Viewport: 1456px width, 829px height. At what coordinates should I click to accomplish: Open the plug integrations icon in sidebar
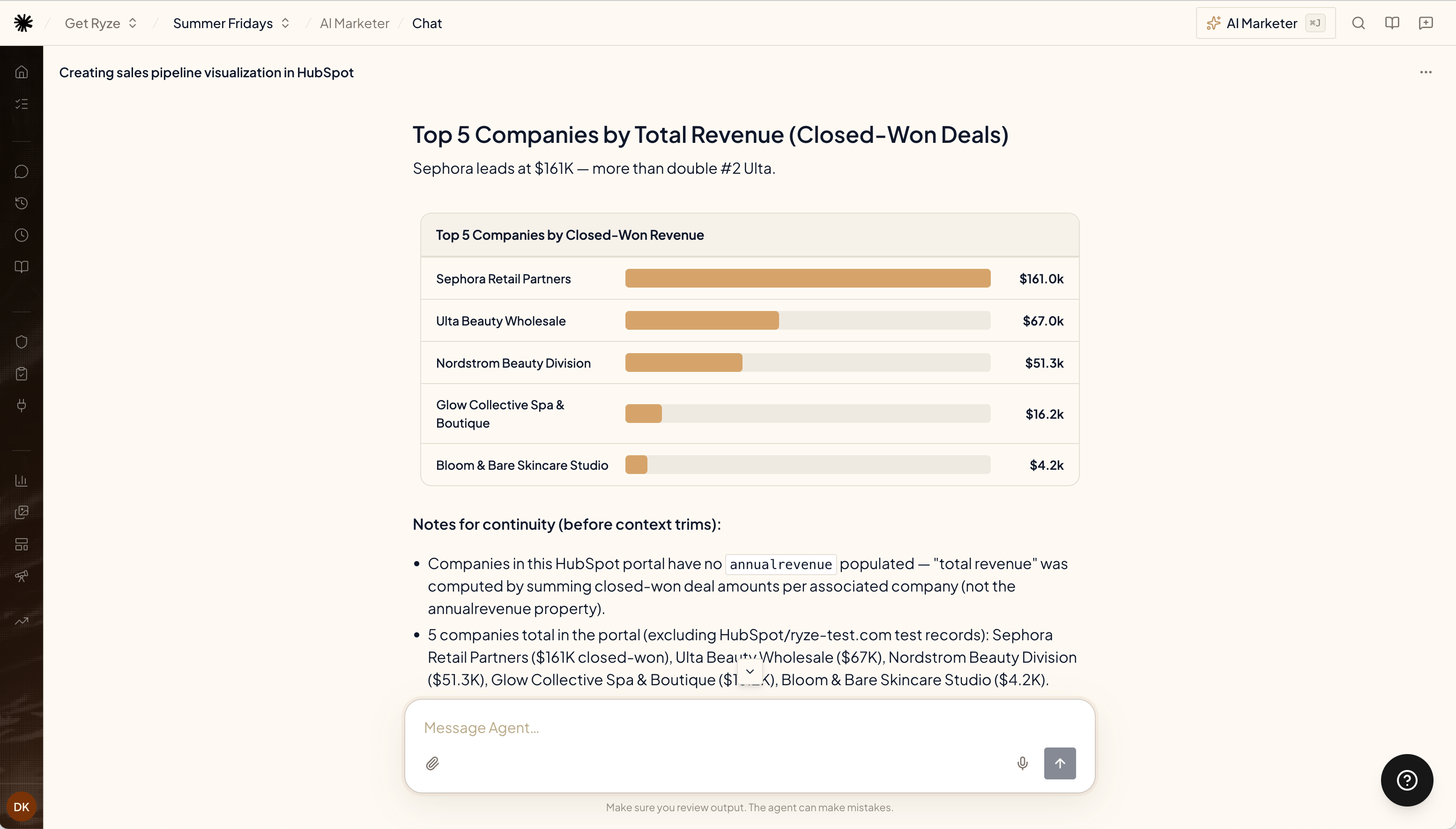pos(22,406)
